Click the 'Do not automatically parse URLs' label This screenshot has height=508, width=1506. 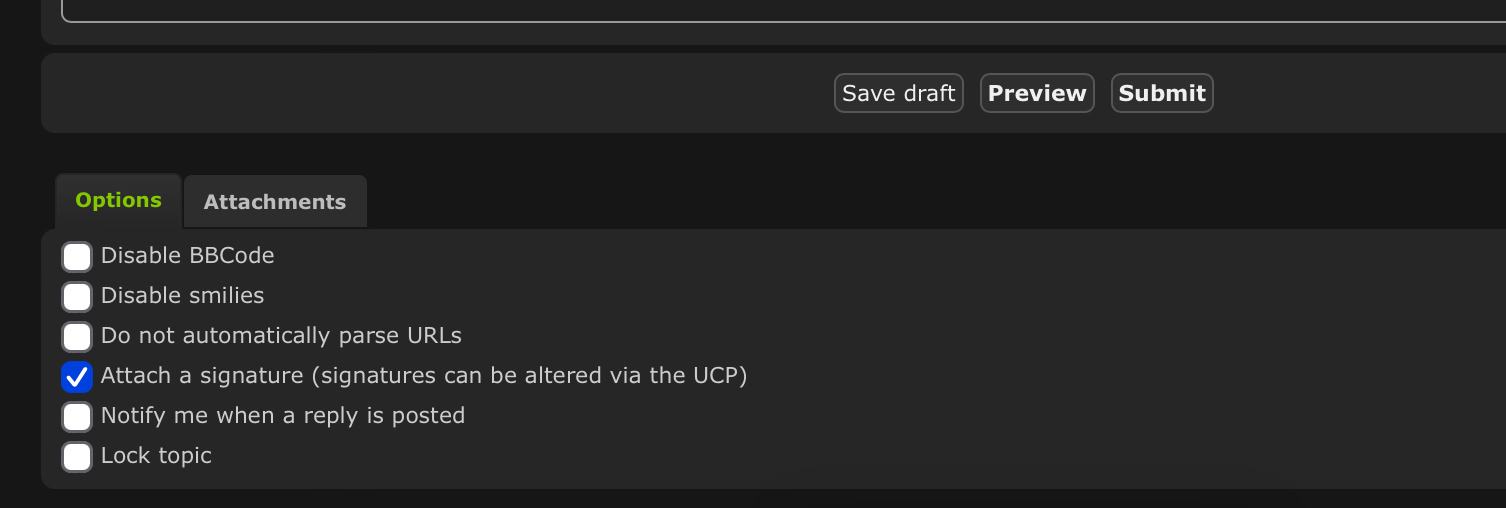click(x=281, y=336)
